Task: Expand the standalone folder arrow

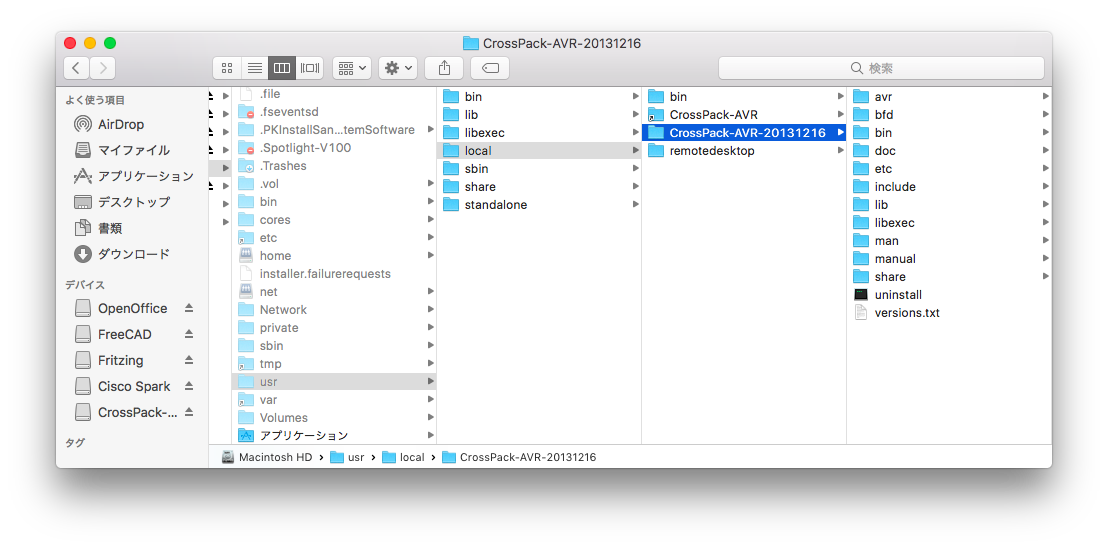Action: [x=636, y=205]
